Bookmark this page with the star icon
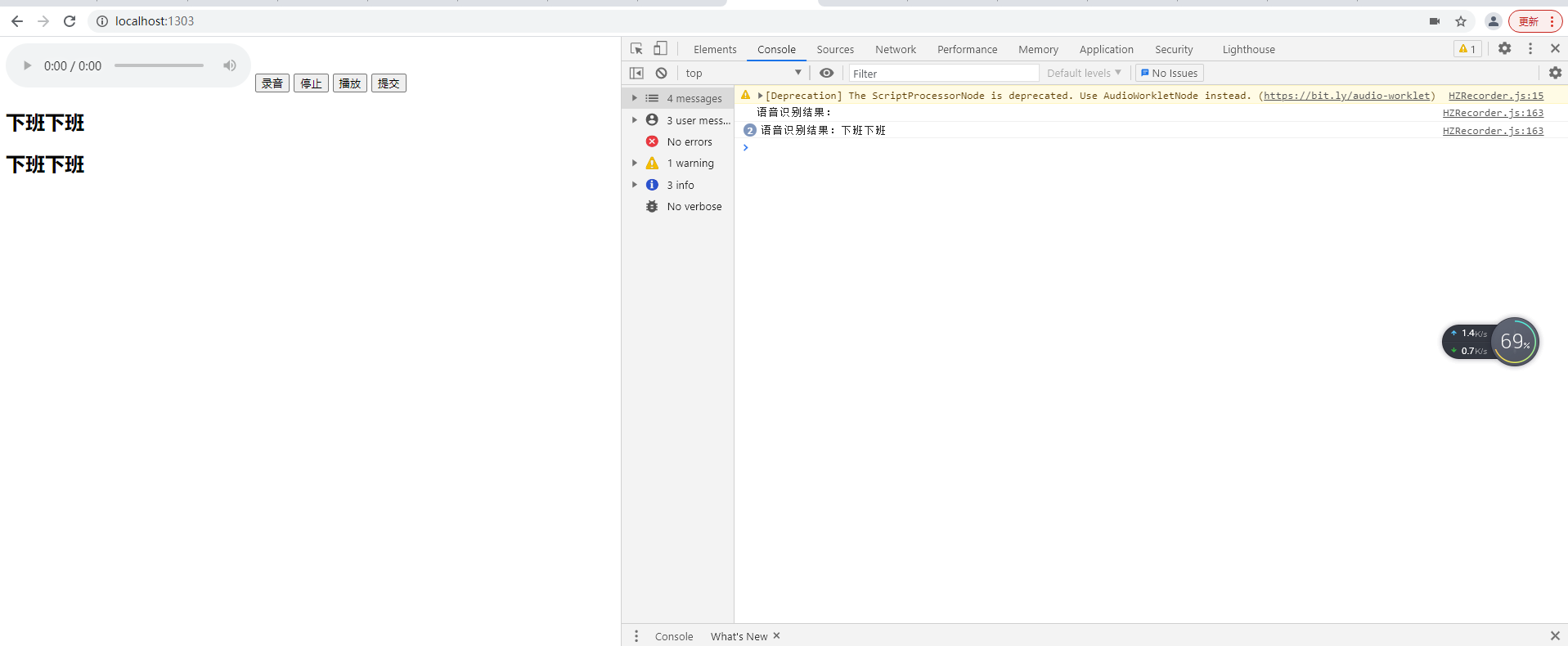 coord(1461,21)
